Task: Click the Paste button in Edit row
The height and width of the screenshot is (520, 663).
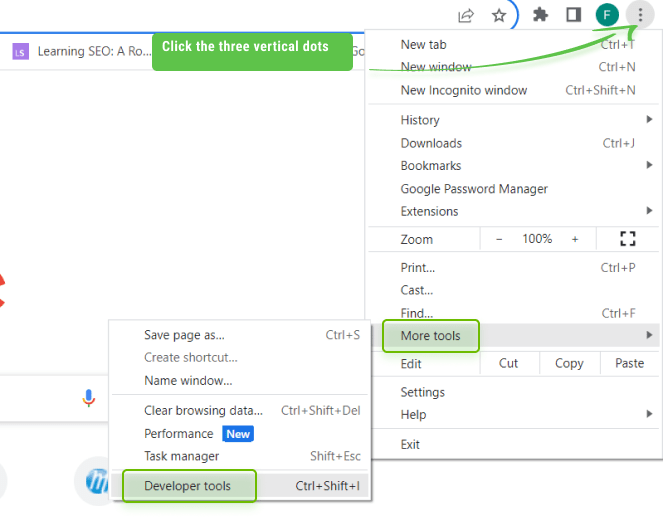Action: [x=630, y=364]
